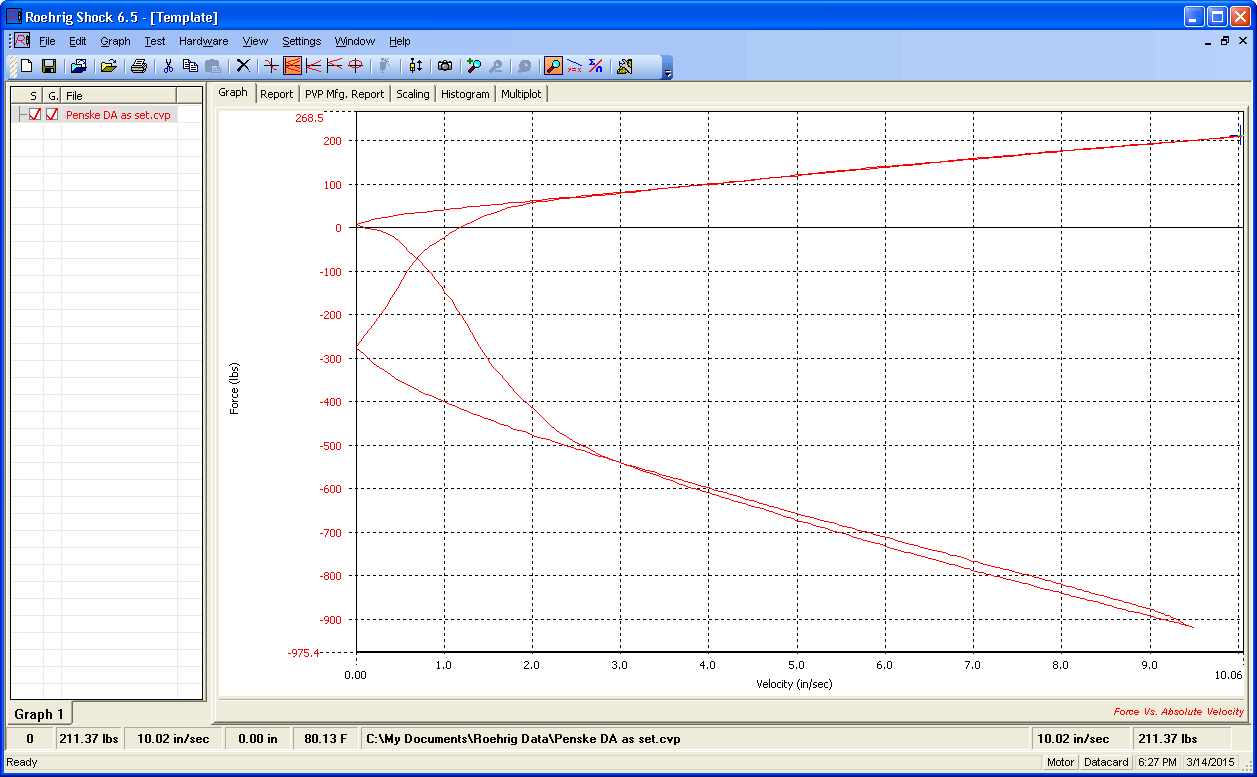Delete with the black X toolbar icon
This screenshot has height=777, width=1257.
click(x=243, y=66)
